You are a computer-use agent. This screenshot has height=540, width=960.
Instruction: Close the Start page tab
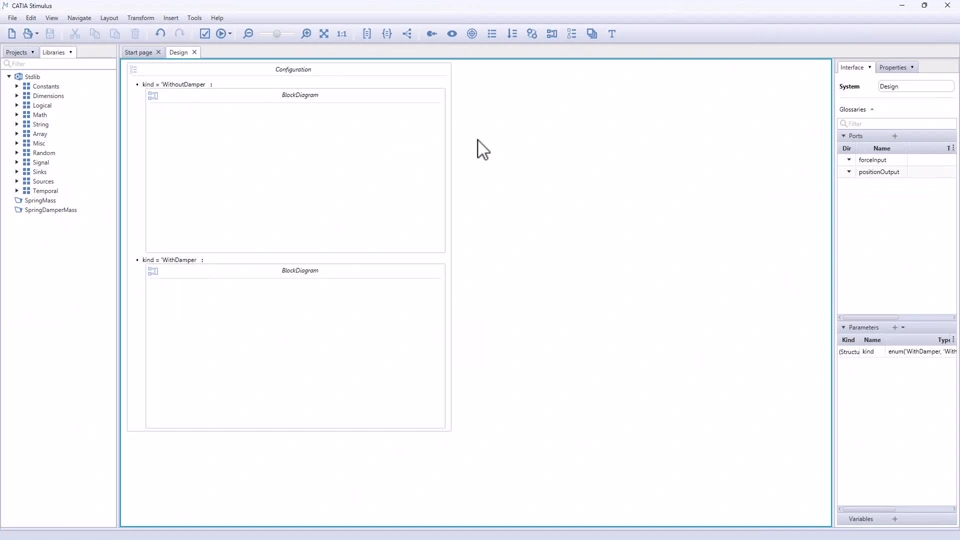click(x=159, y=53)
